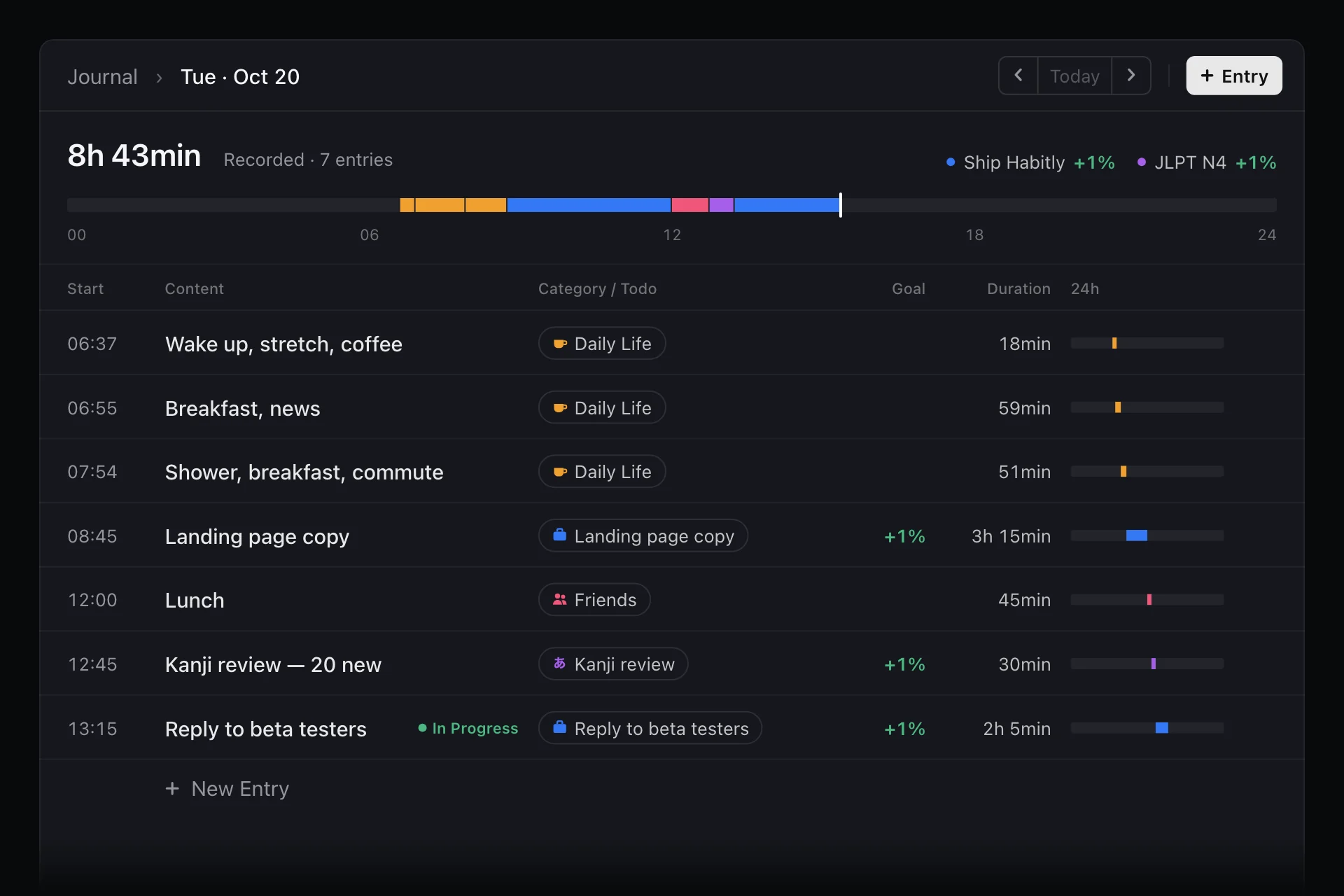
Task: Open the Landing page copy category tag
Action: click(x=643, y=535)
